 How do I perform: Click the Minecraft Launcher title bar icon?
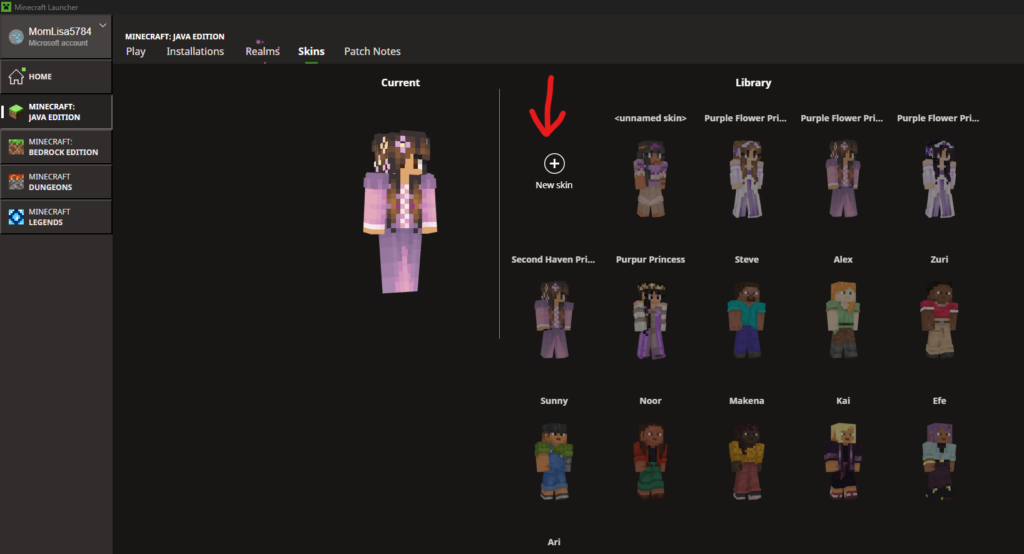[x=7, y=7]
